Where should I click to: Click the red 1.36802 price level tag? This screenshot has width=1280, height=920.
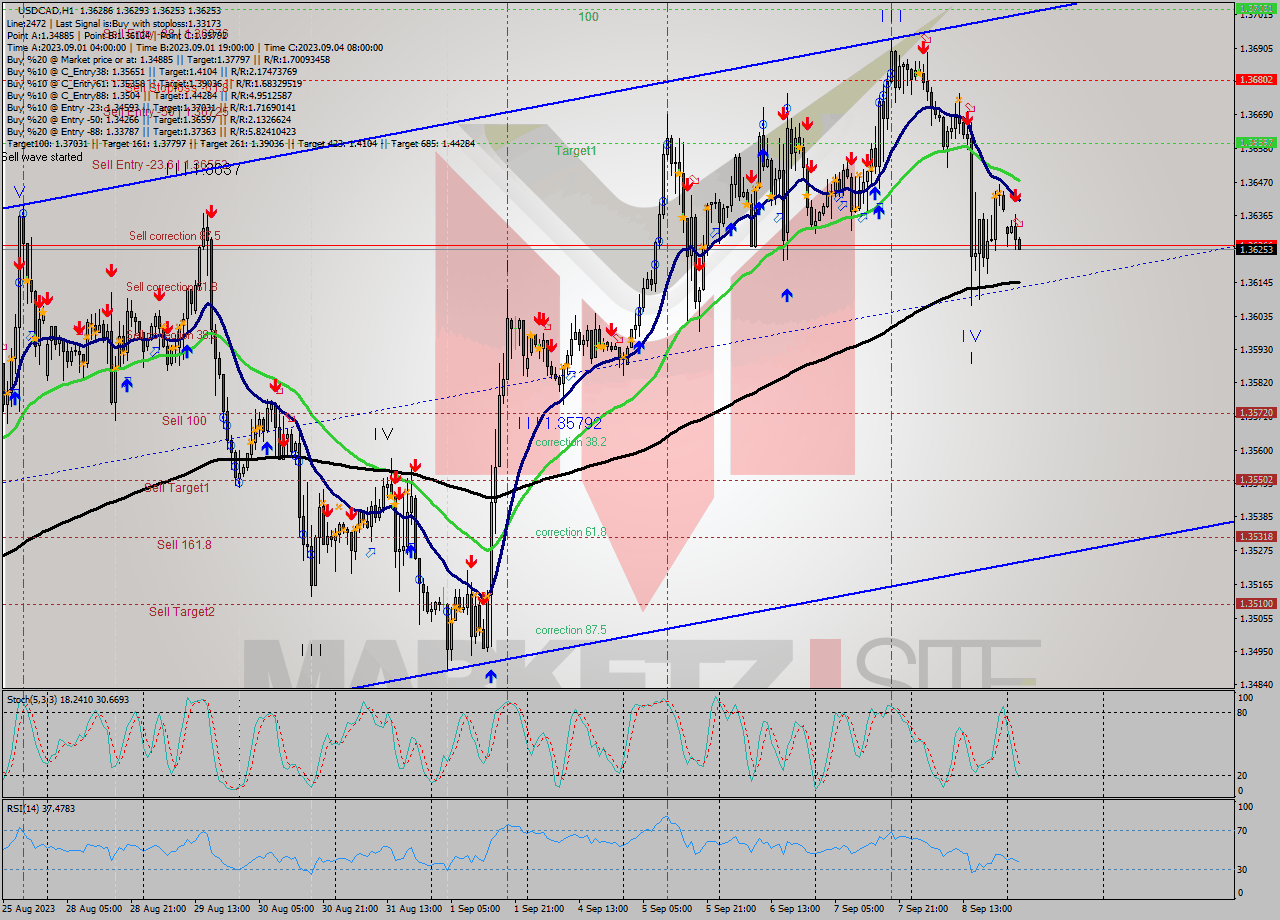point(1255,79)
